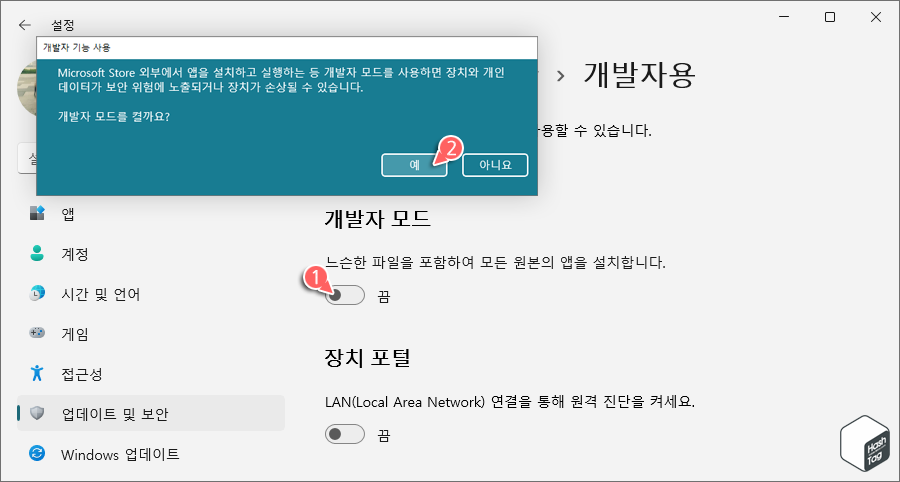Click the 아니요 button in dialog
This screenshot has width=900, height=482.
495,165
